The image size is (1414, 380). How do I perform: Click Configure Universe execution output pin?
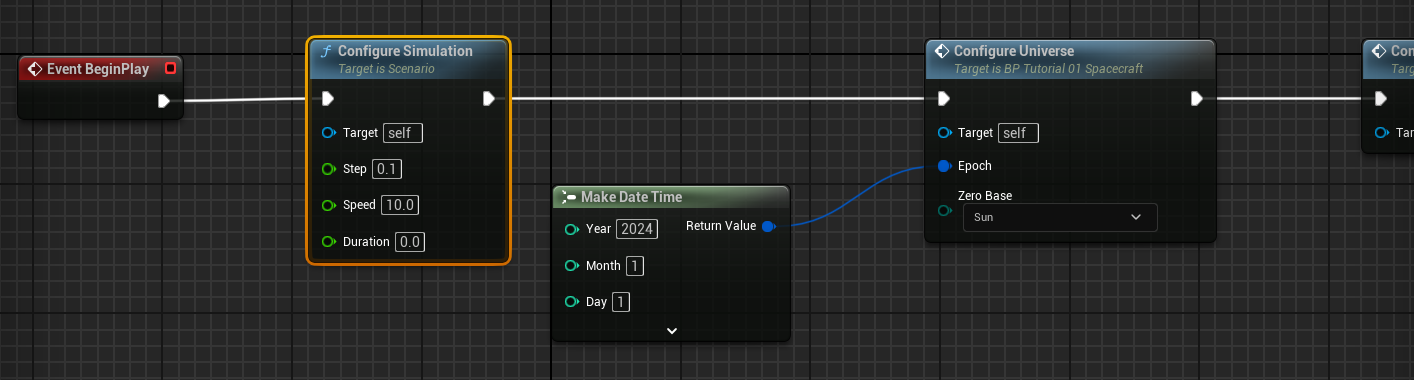tap(1196, 98)
